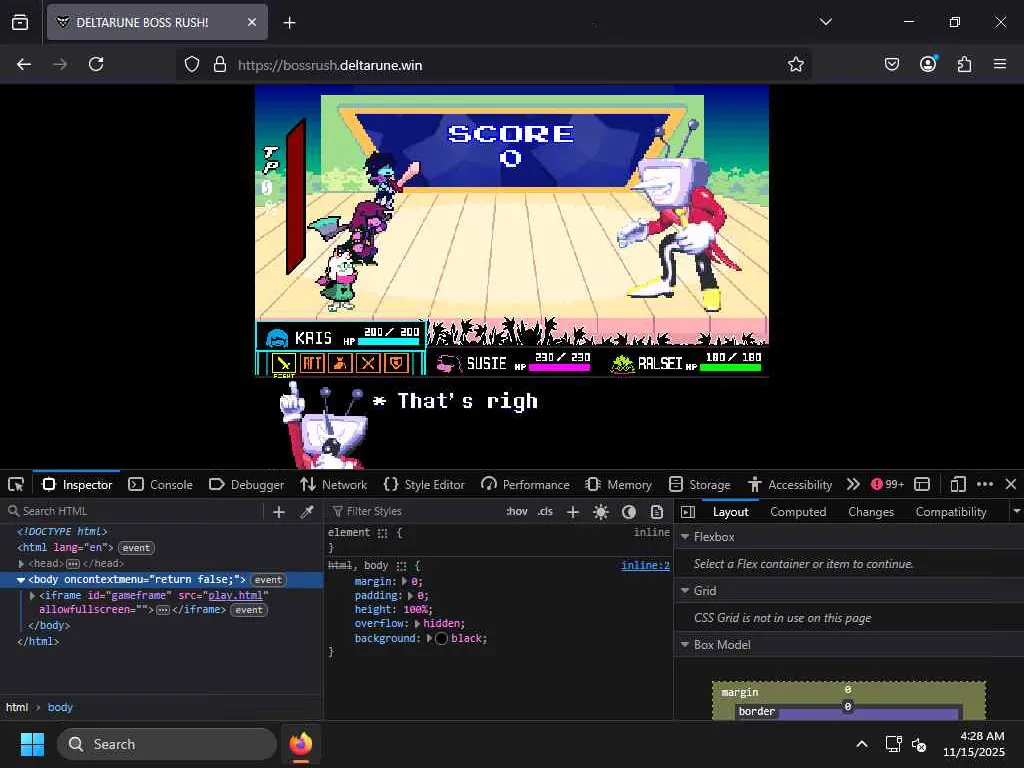Click the event badge on html tag
The image size is (1024, 768).
(136, 548)
